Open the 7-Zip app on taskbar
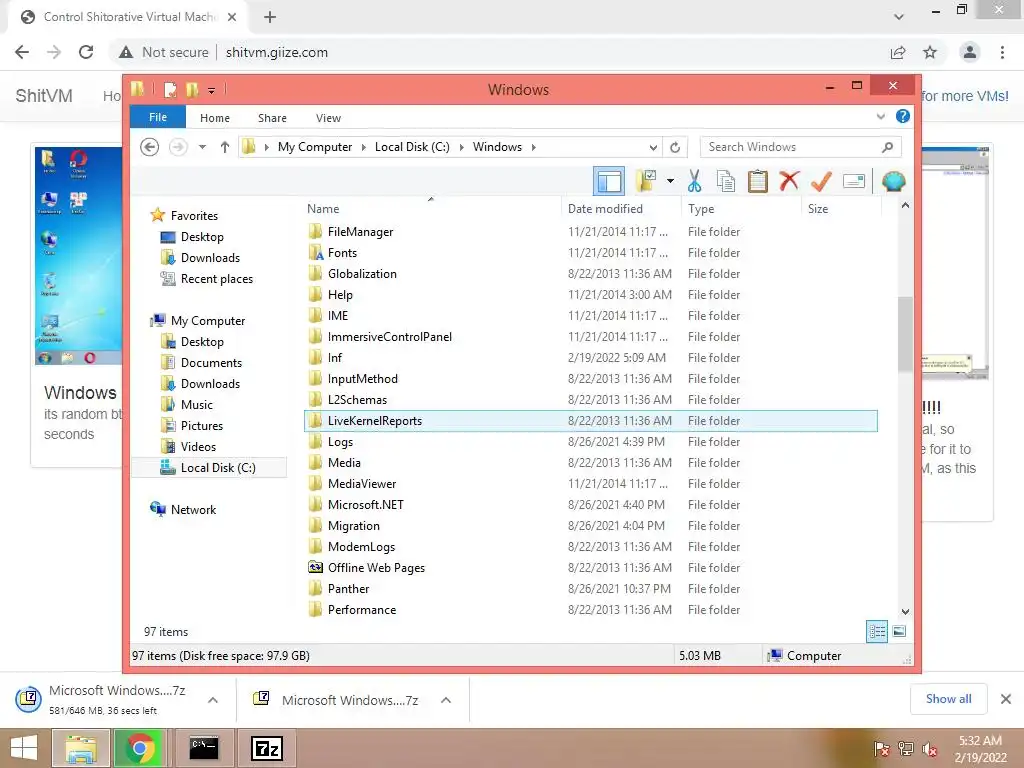1024x768 pixels. coord(267,748)
